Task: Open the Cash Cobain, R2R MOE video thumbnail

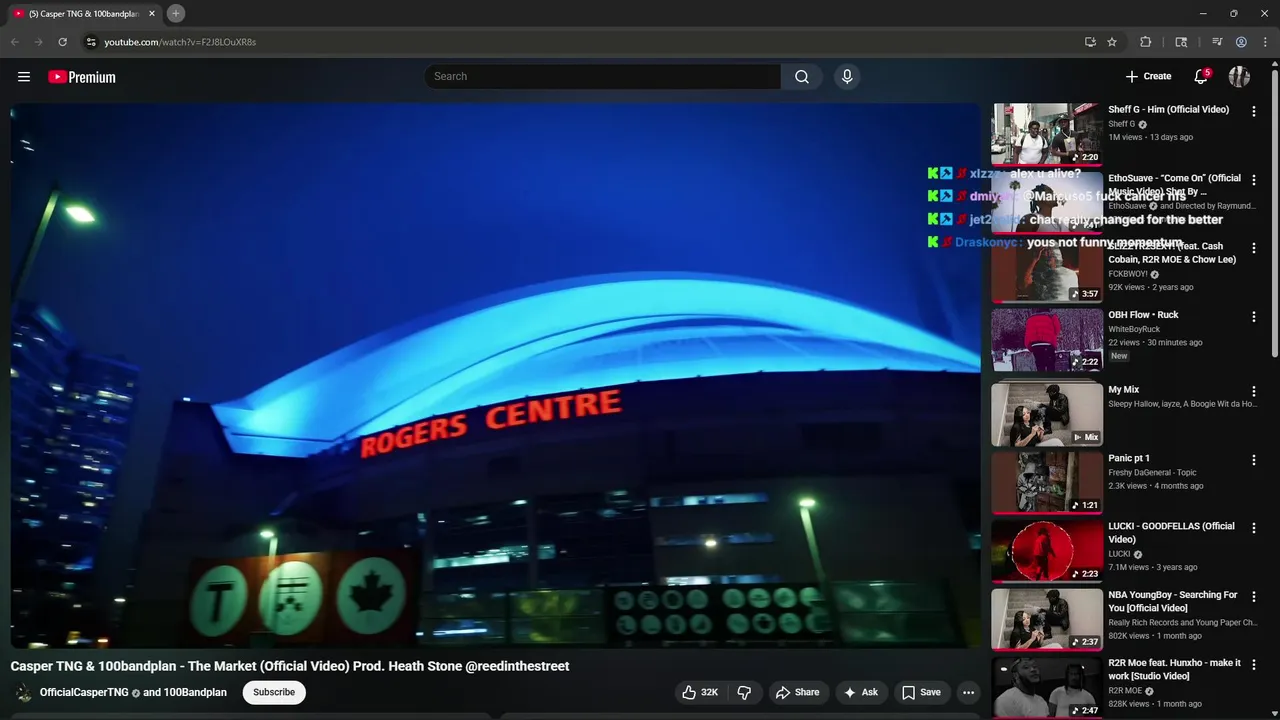Action: 1047,271
